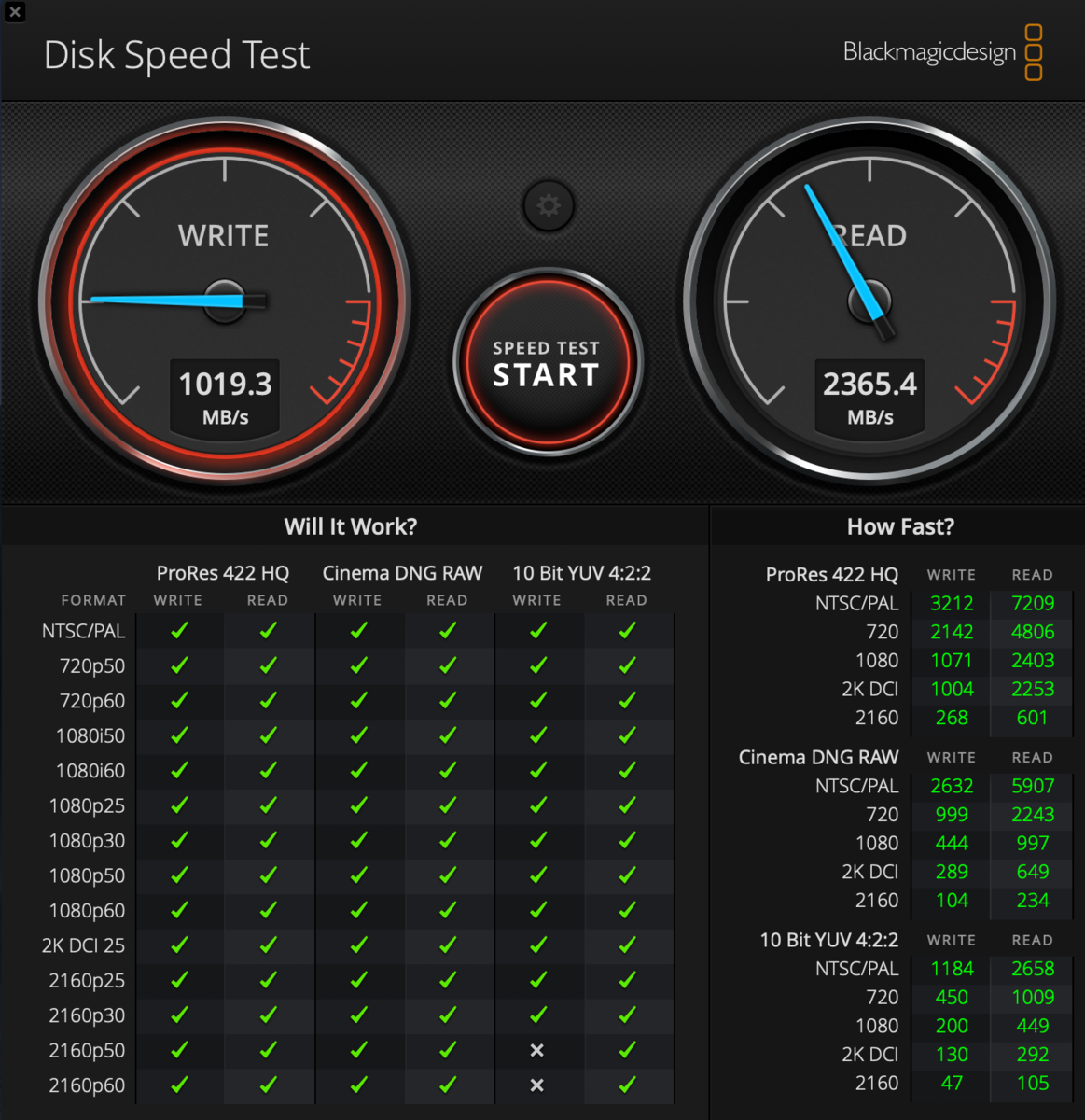
Task: Click the 'How Fast?' panel heading
Action: point(900,526)
